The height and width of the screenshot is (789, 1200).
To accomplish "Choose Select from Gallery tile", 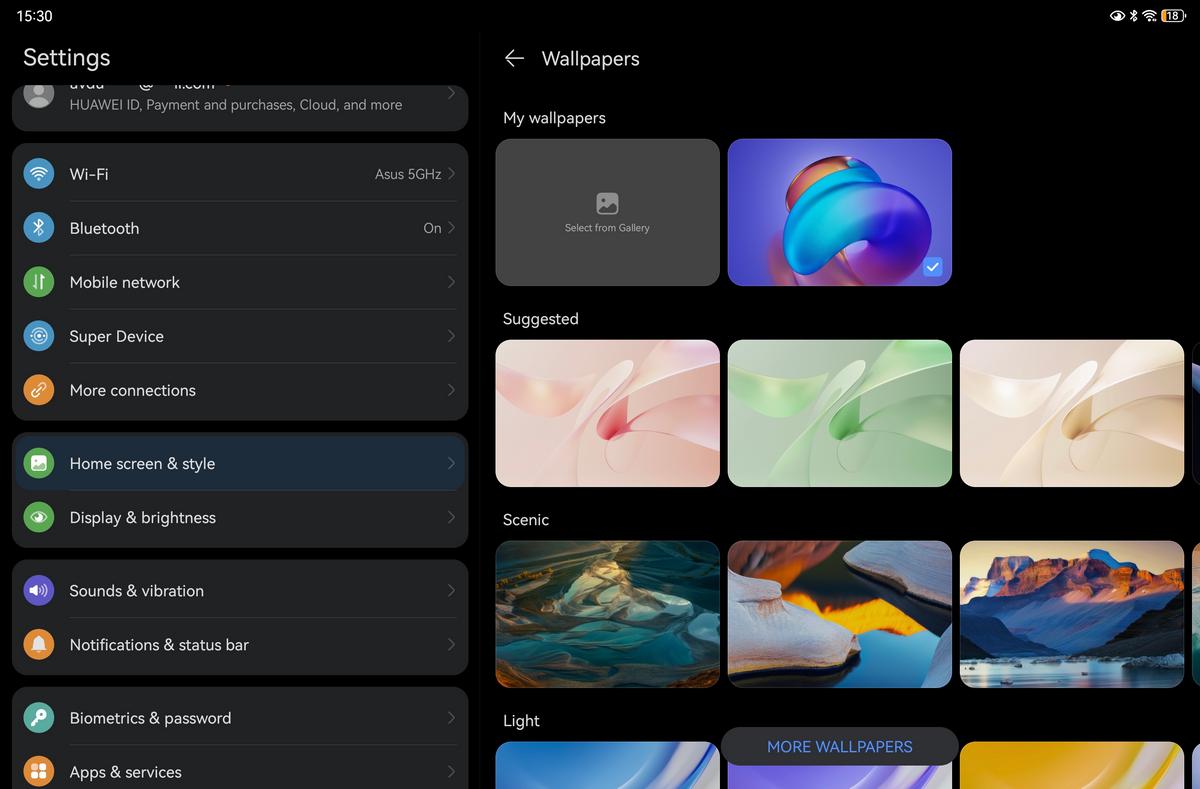I will [608, 213].
